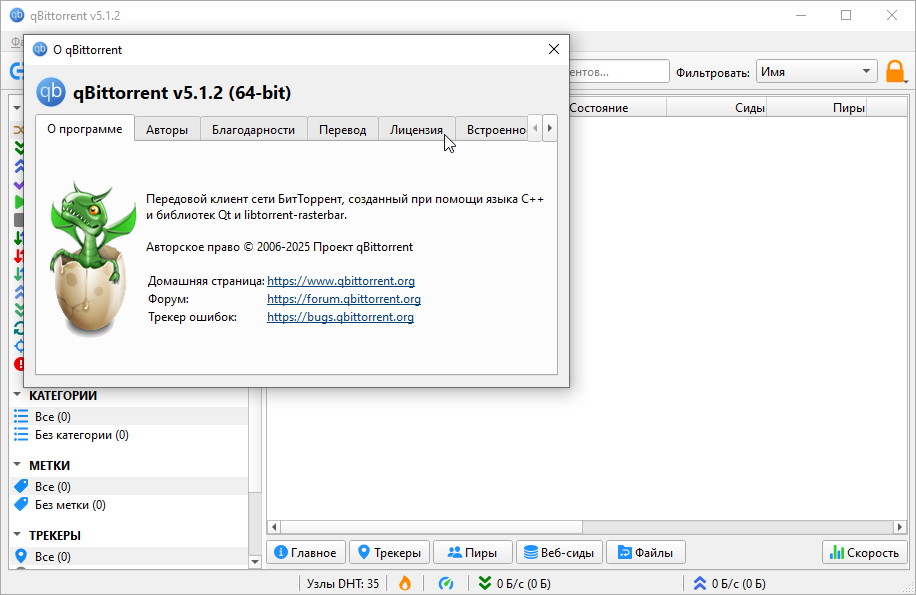Collapse the КАТЕГОРИИ section
Image resolution: width=916 pixels, height=595 pixels.
[x=17, y=395]
